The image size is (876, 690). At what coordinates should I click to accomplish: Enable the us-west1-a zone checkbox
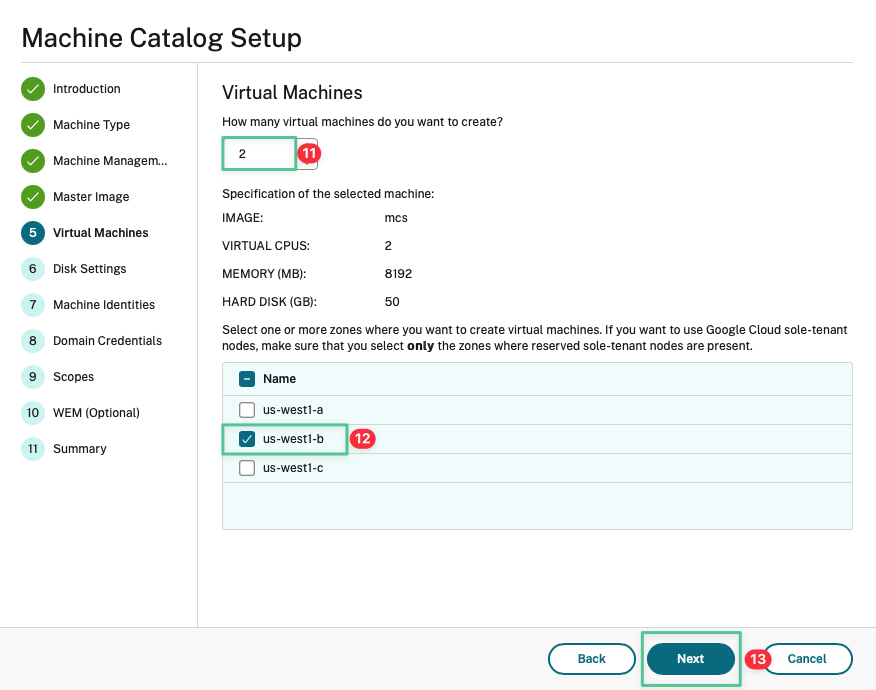click(x=247, y=410)
